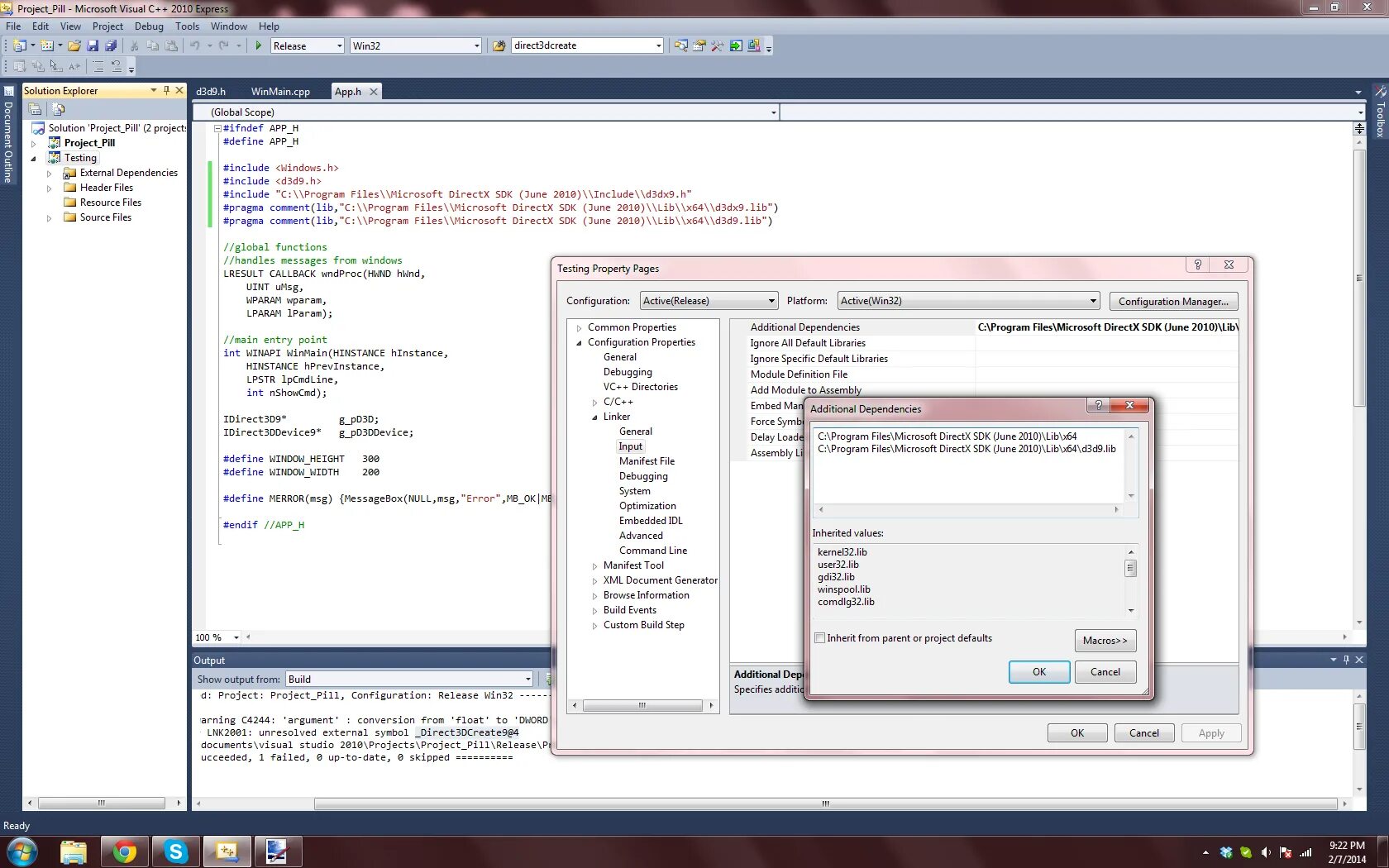Save the current file with the floppy icon
1389x868 pixels.
pyautogui.click(x=93, y=45)
